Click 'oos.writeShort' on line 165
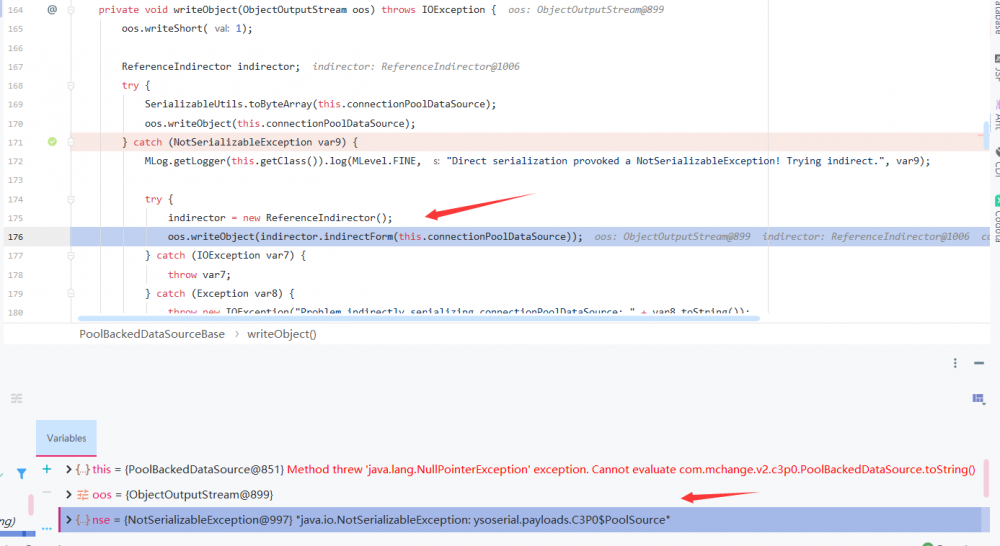The width and height of the screenshot is (1000, 546). click(x=162, y=29)
